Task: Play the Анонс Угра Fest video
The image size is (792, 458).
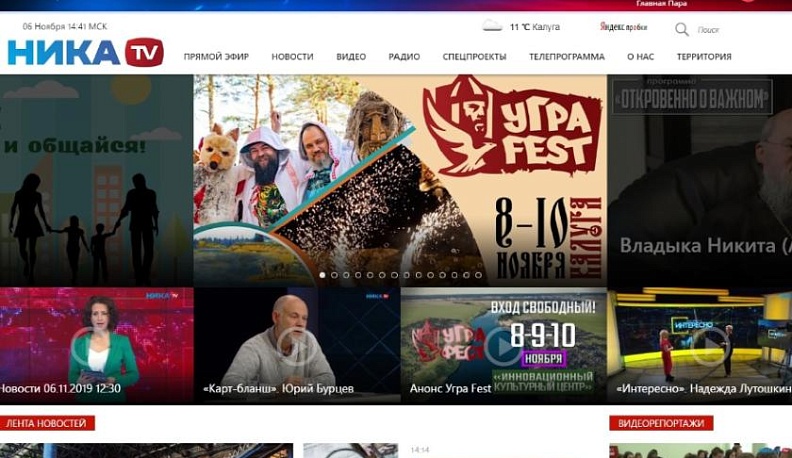Action: (x=502, y=345)
